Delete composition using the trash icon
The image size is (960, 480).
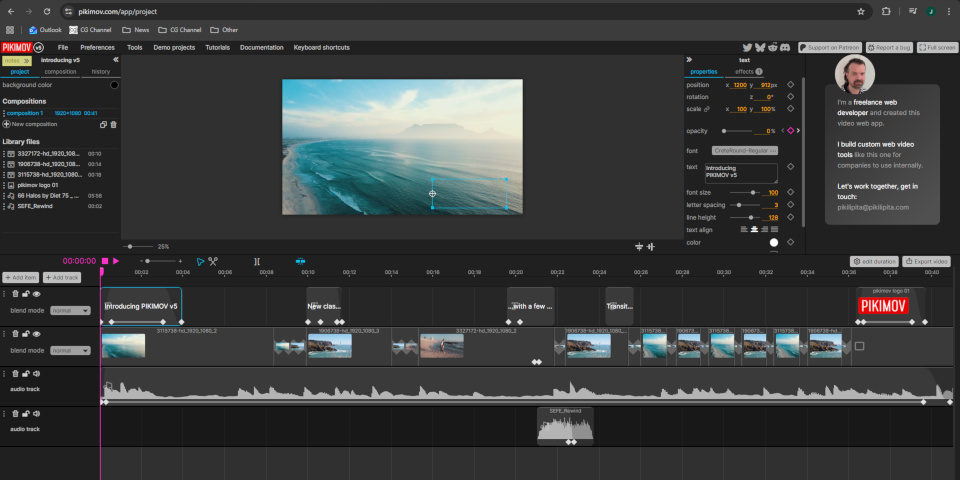coord(113,124)
